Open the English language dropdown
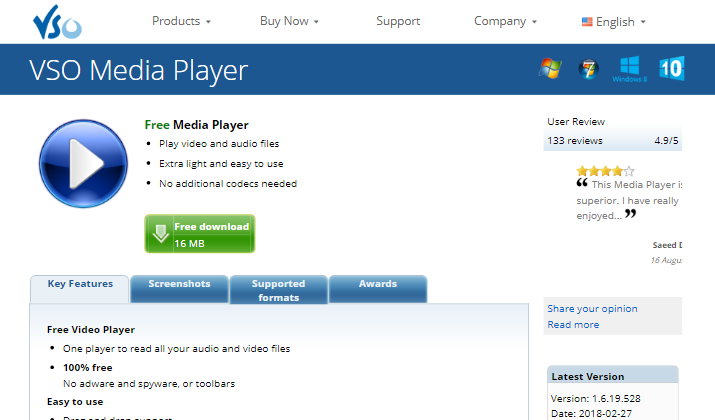The height and width of the screenshot is (420, 715). pos(614,21)
